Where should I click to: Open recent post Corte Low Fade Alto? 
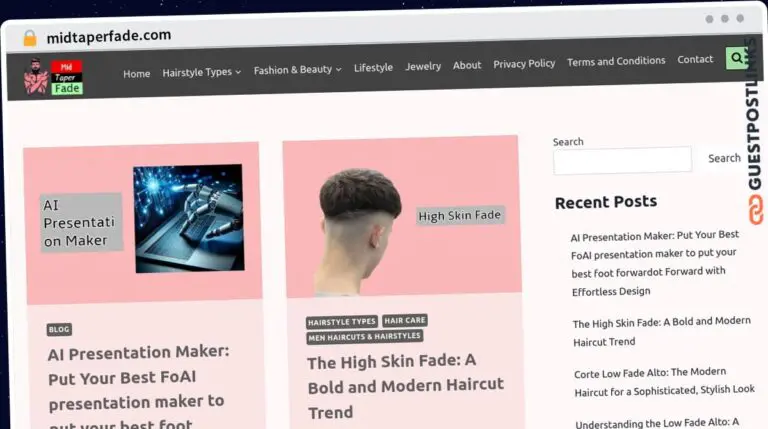pyautogui.click(x=665, y=381)
